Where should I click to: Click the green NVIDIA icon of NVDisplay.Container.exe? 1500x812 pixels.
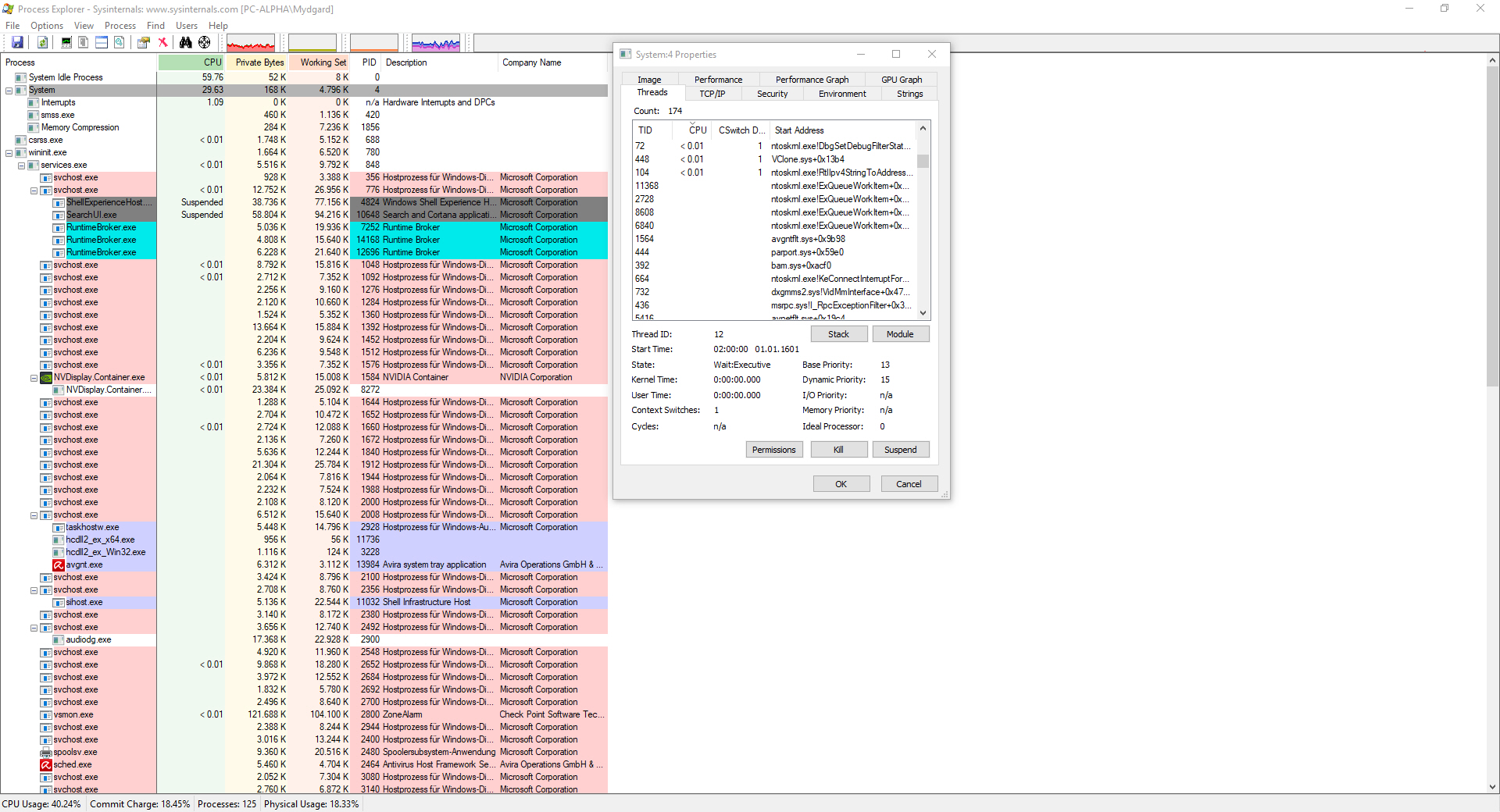click(46, 377)
